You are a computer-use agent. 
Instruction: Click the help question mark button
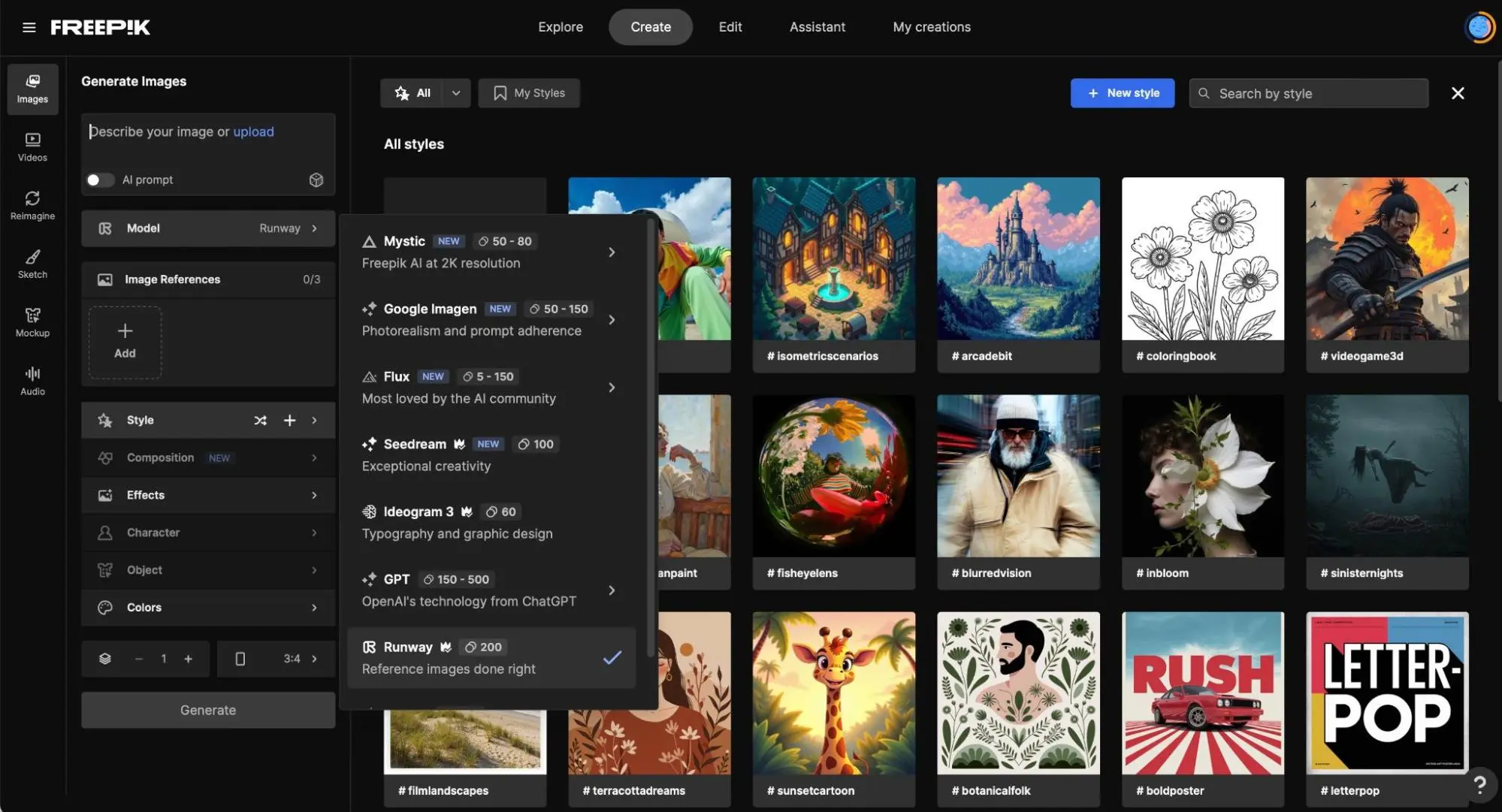pos(1479,784)
